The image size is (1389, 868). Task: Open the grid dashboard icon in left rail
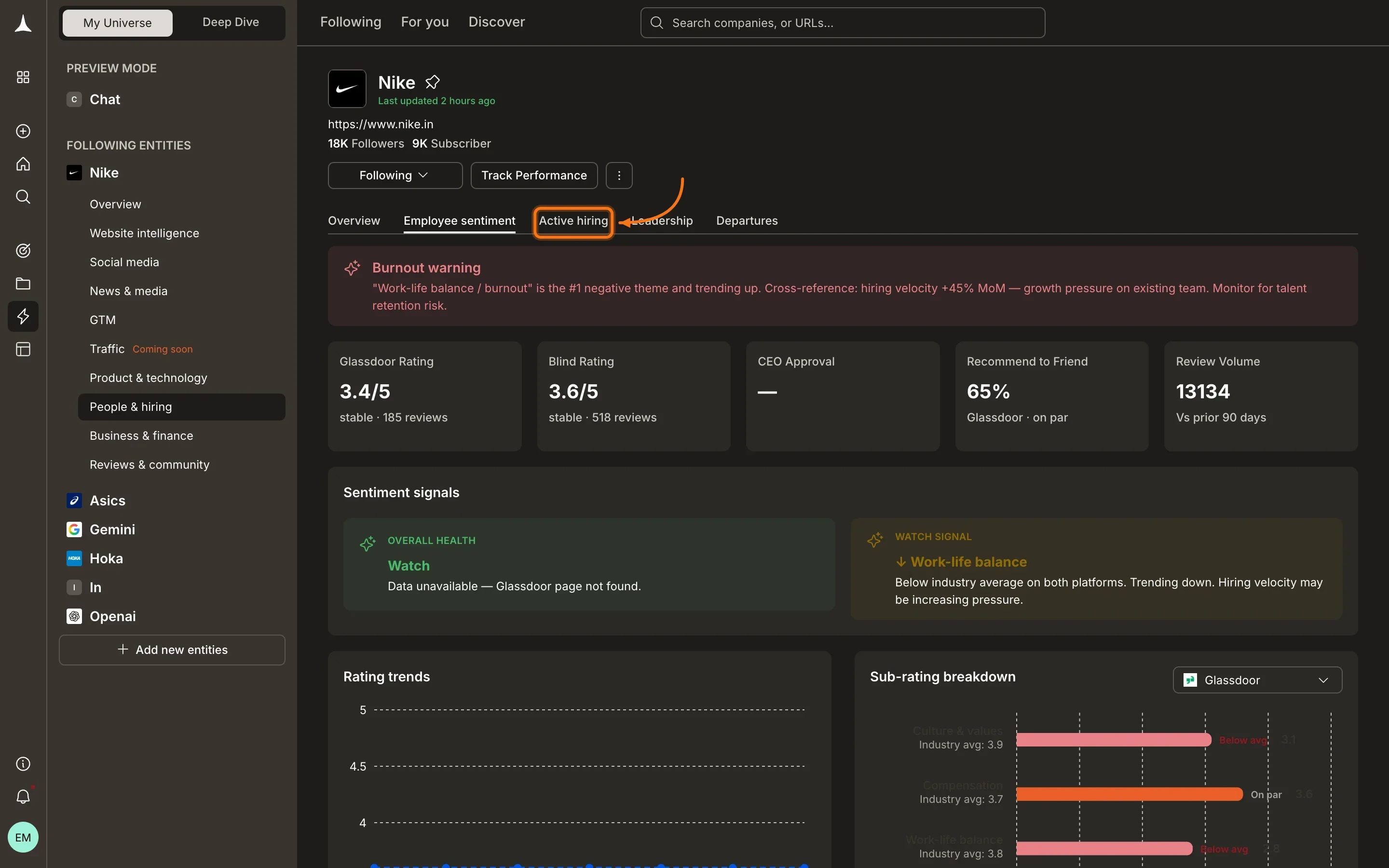pyautogui.click(x=23, y=77)
